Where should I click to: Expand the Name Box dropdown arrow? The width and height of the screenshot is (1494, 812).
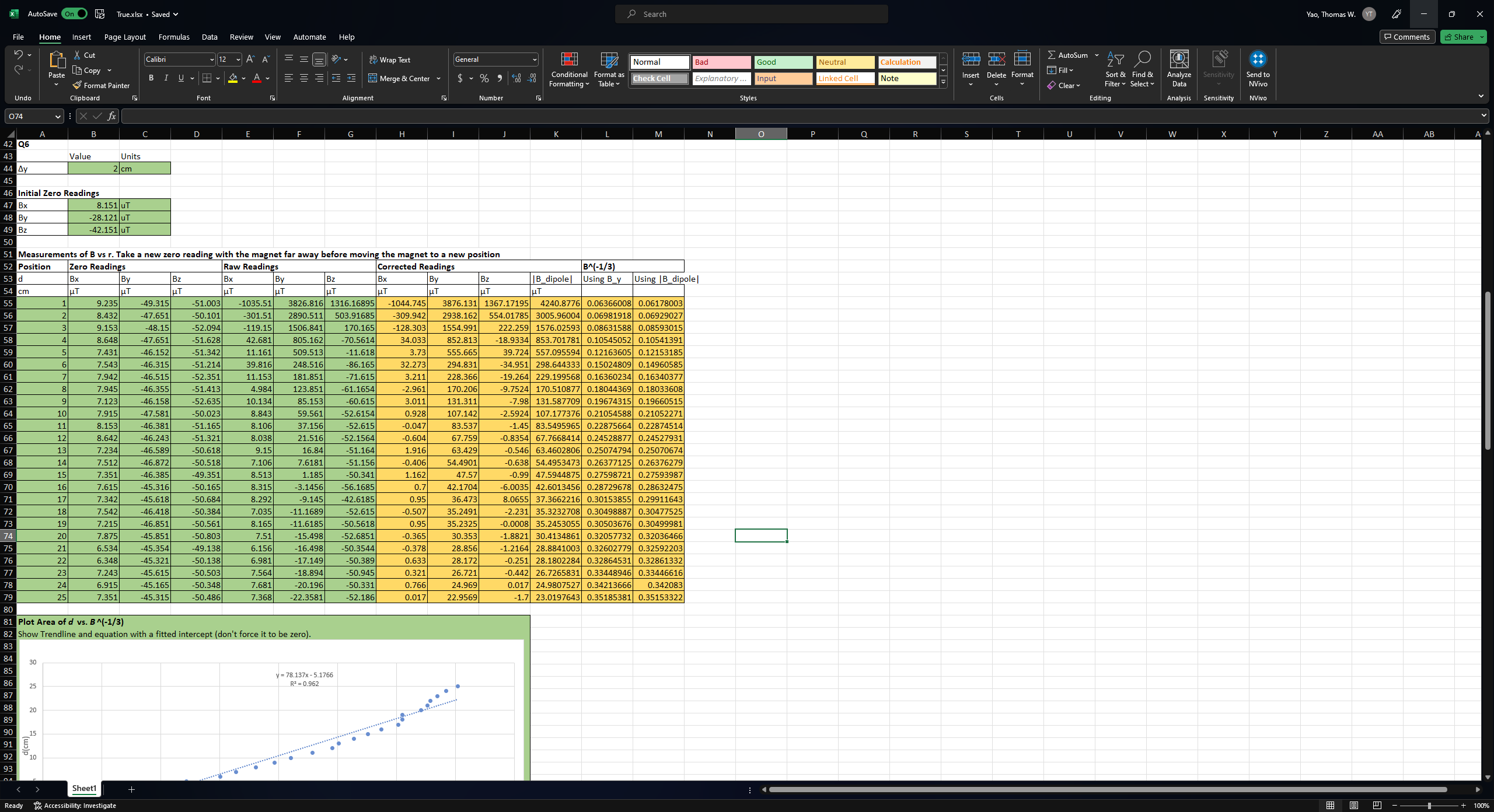57,116
